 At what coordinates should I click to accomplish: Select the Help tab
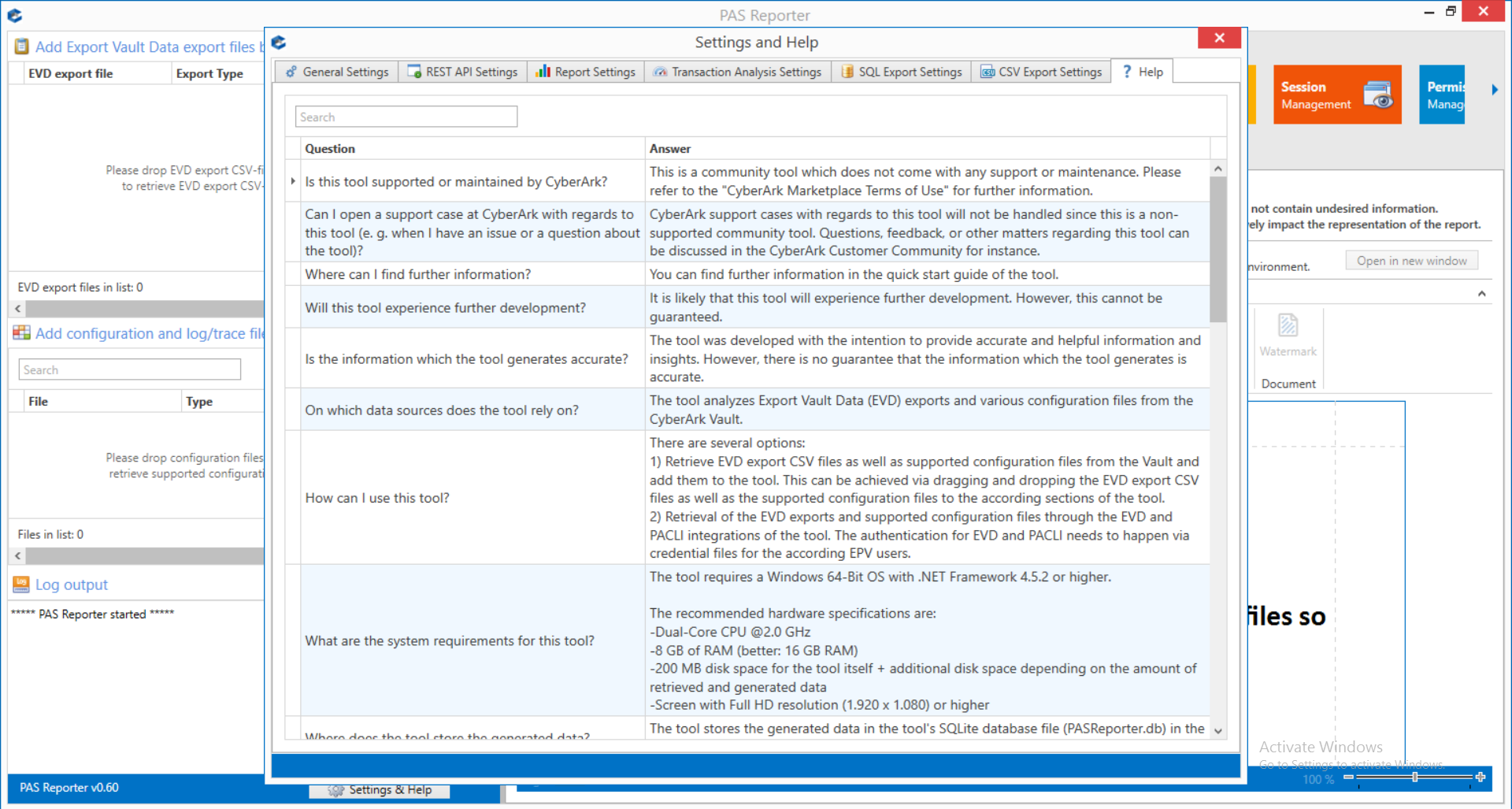pos(1143,72)
